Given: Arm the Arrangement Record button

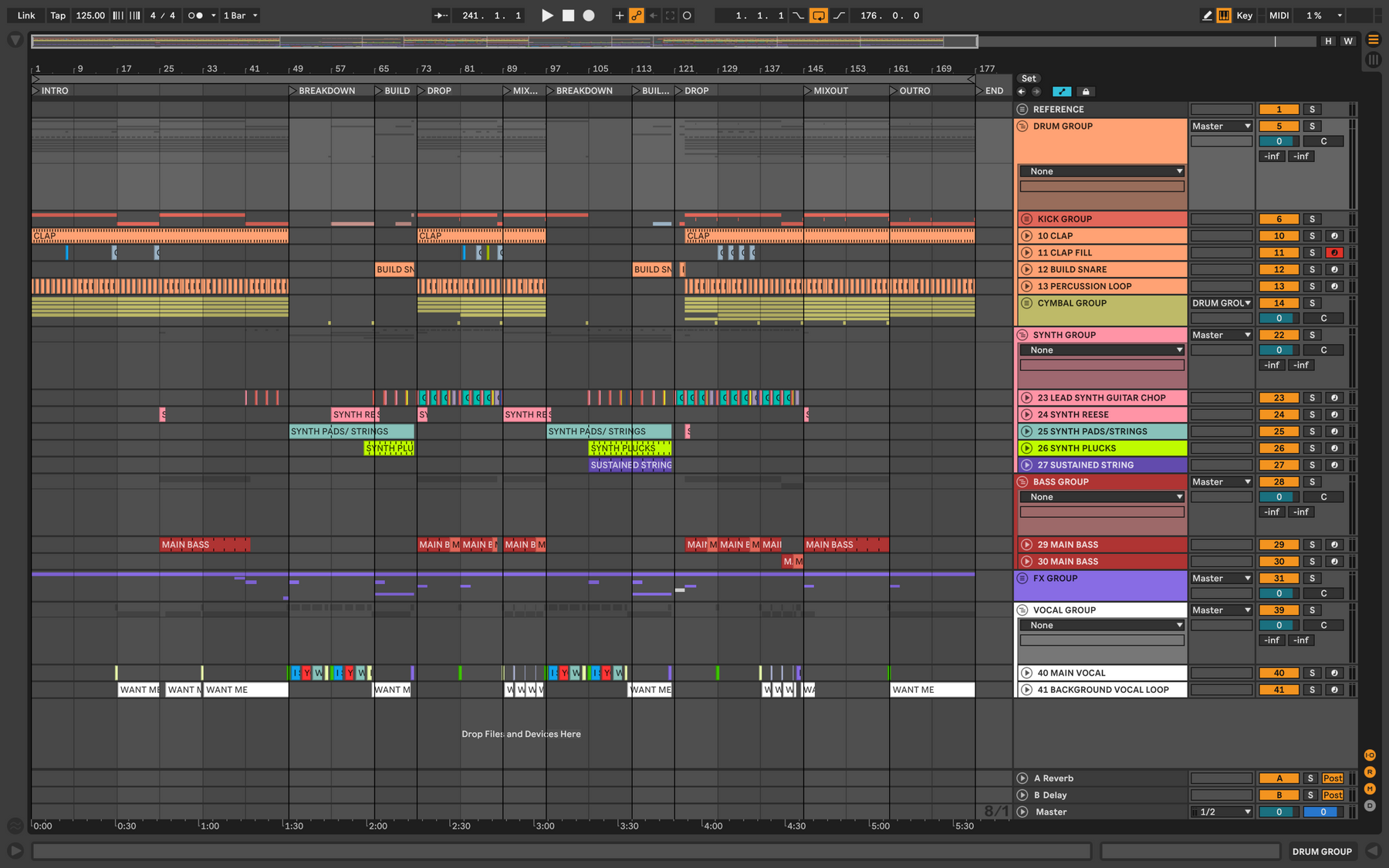Looking at the screenshot, I should coord(589,15).
